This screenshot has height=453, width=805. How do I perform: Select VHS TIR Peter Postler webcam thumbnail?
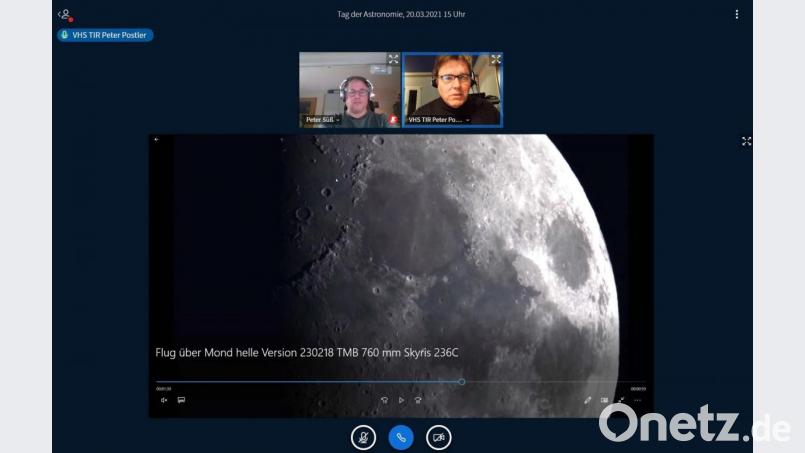452,89
